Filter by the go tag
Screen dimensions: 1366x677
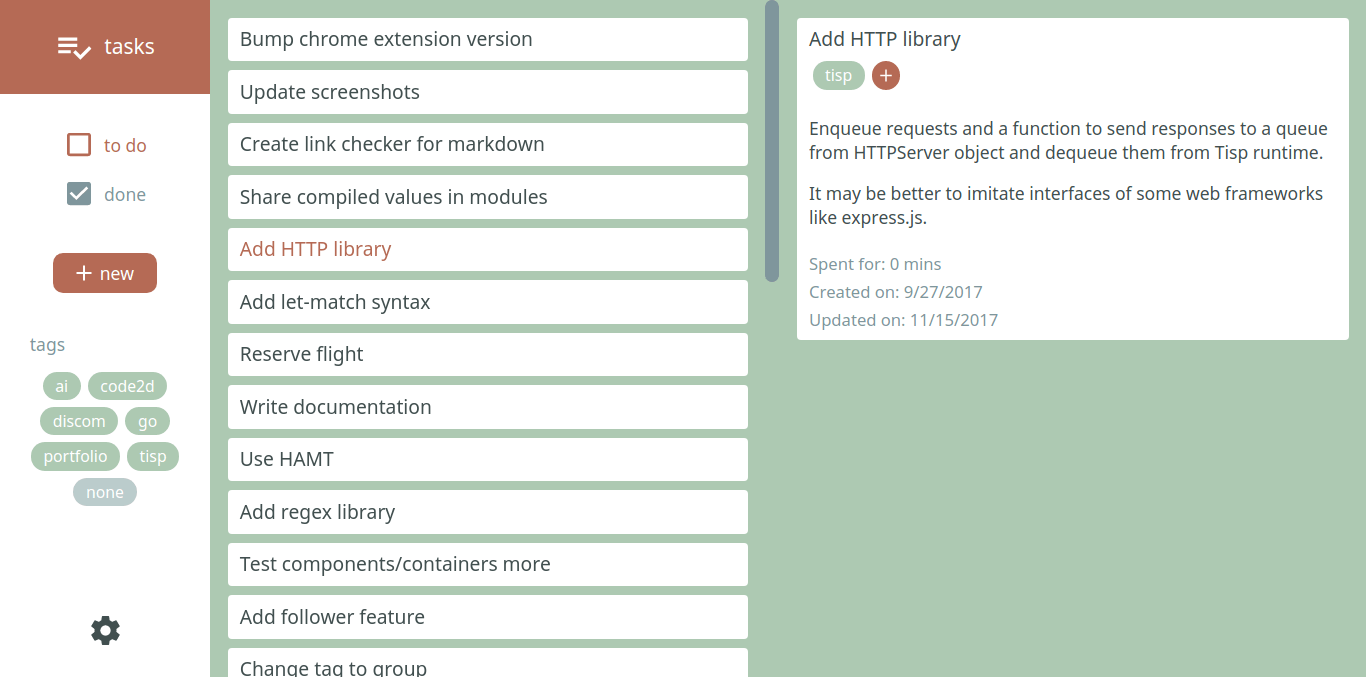tap(148, 421)
